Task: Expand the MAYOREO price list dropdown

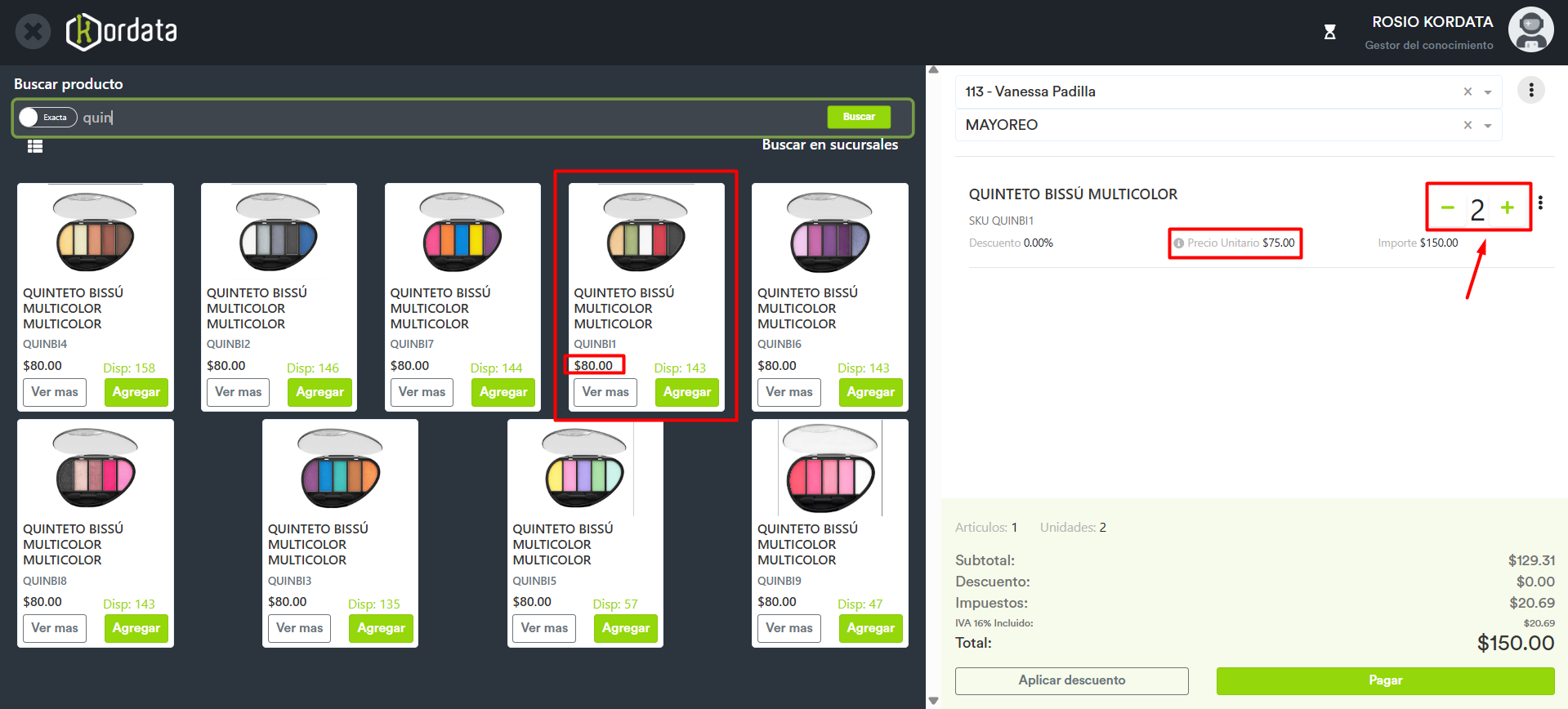Action: click(x=1488, y=126)
